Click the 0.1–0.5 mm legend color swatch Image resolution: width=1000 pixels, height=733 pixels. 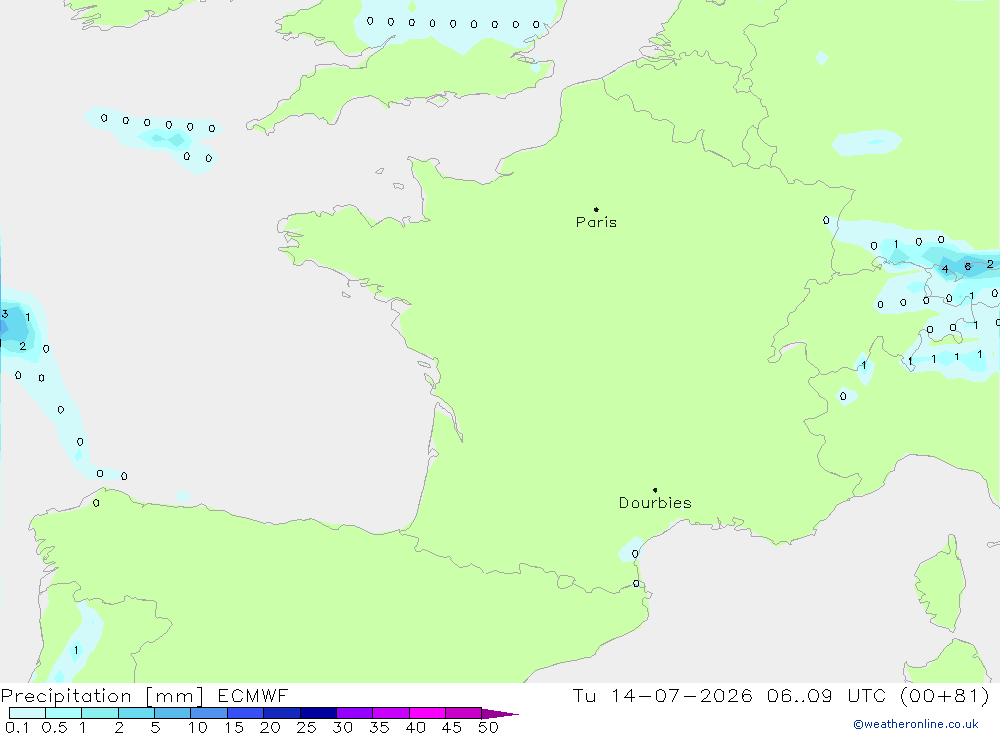(x=27, y=713)
